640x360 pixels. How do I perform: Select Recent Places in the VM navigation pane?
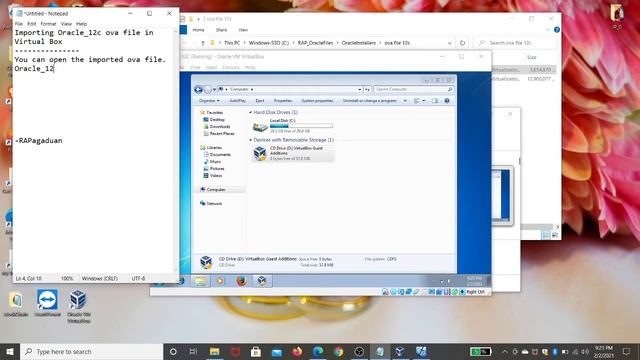[222, 133]
